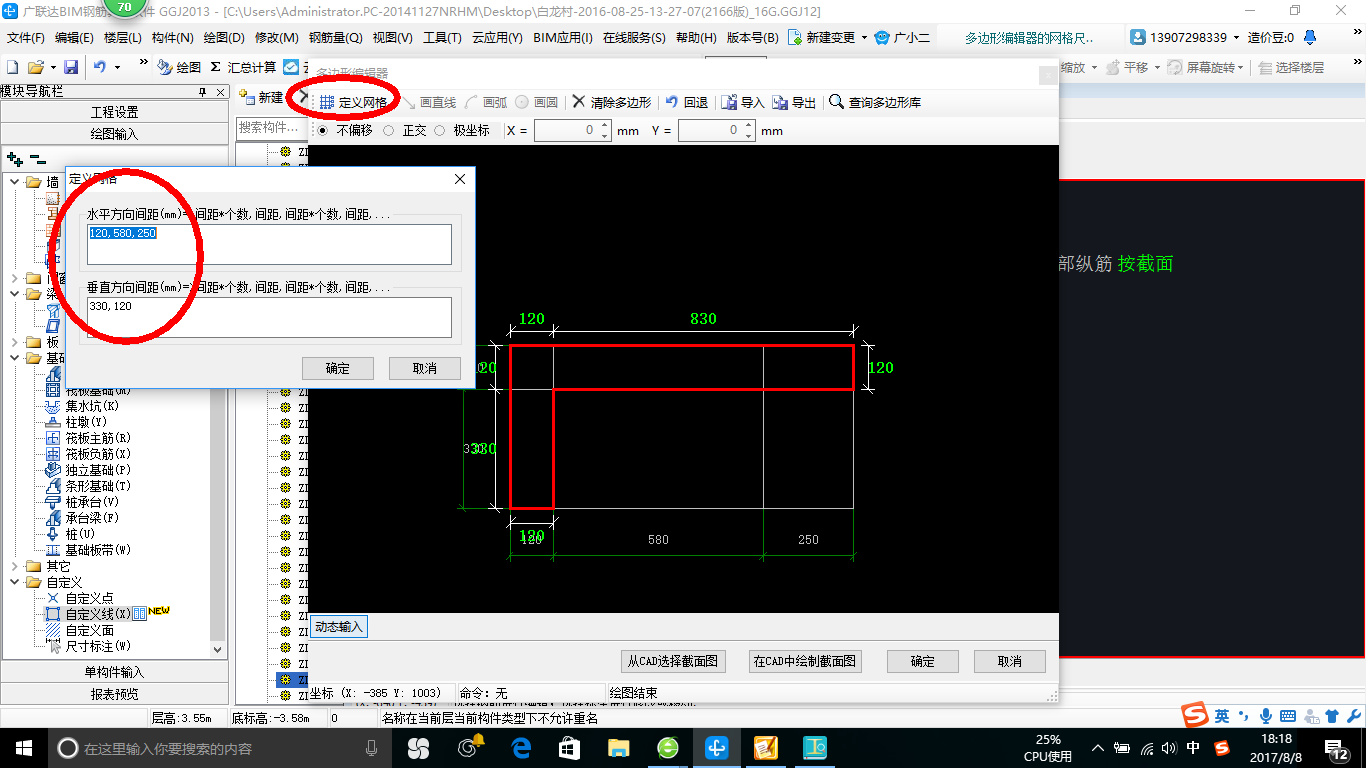The width and height of the screenshot is (1366, 768).
Task: Select 正交 radio button
Action: (x=388, y=130)
